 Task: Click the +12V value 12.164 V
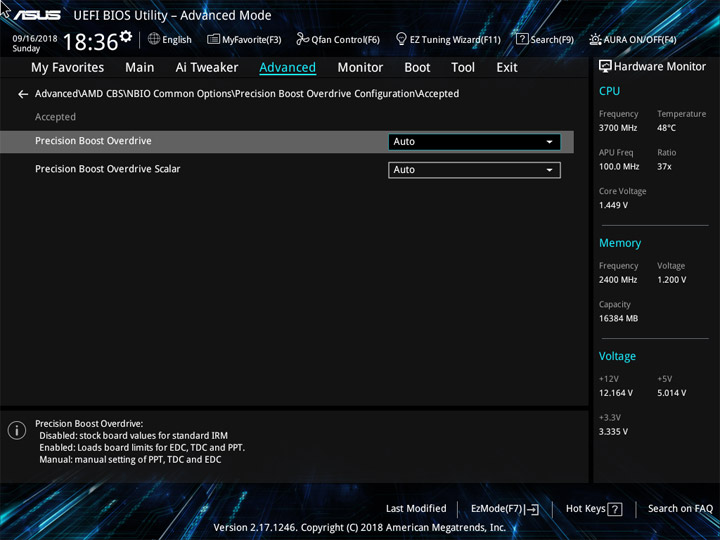615,393
